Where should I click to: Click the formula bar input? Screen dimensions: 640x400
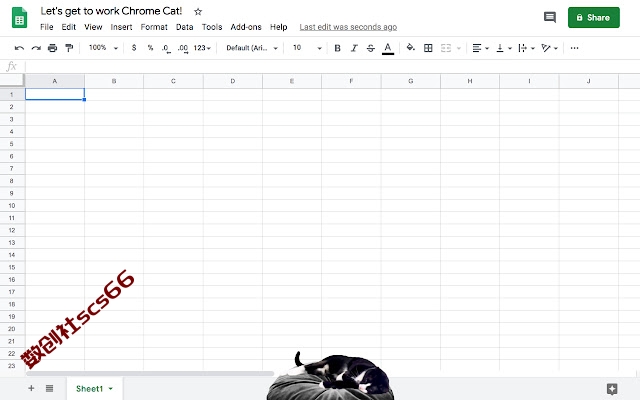click(x=332, y=66)
